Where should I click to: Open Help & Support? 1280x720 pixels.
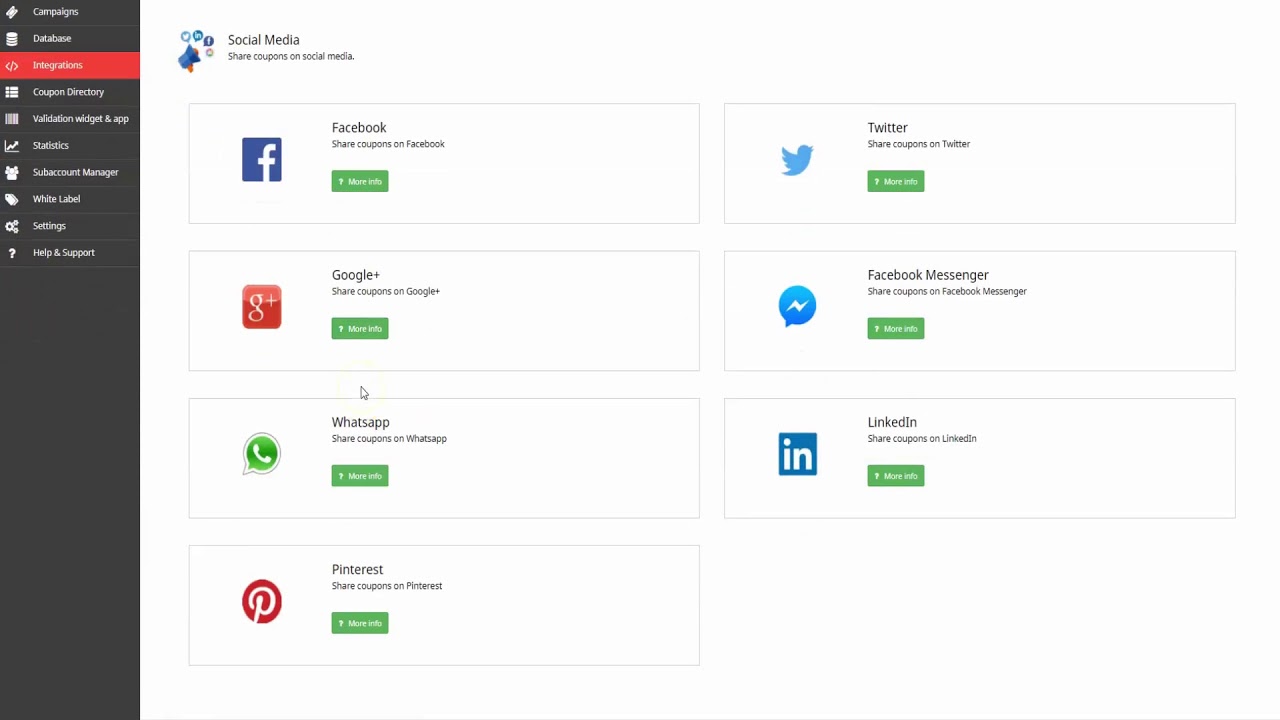[x=70, y=252]
